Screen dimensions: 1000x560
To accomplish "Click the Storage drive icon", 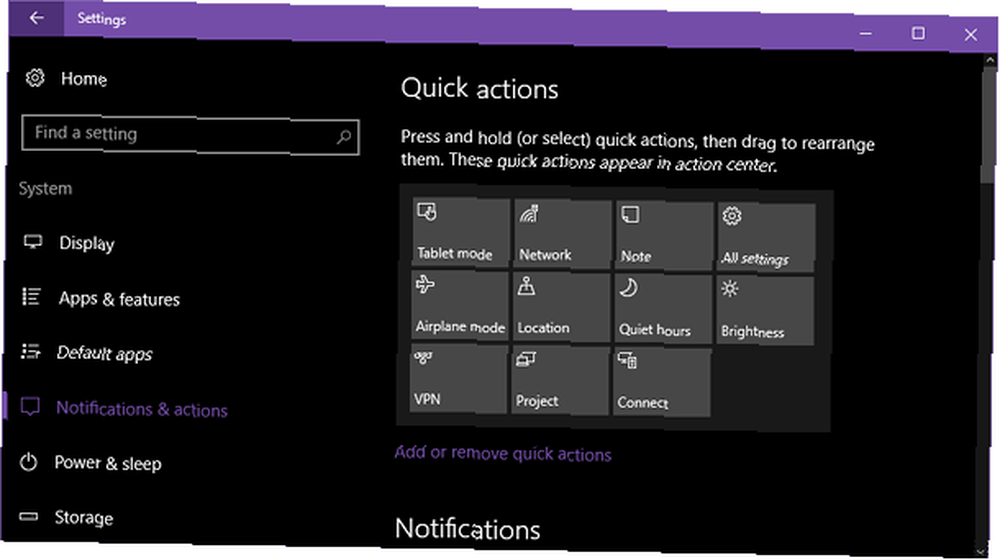I will point(28,516).
